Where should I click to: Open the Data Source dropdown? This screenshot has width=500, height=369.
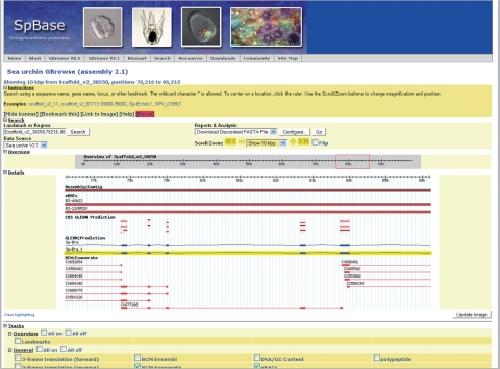click(26, 145)
